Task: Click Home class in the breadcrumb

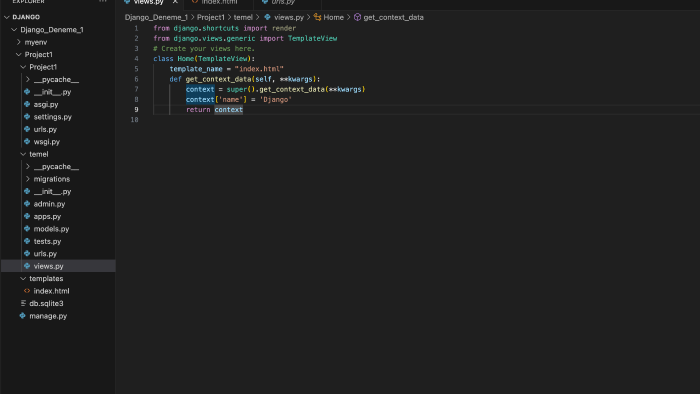Action: pos(333,17)
